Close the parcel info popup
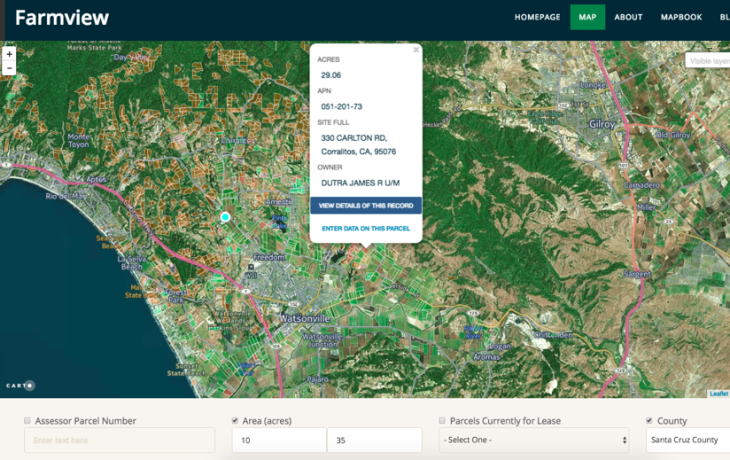 pyautogui.click(x=416, y=50)
